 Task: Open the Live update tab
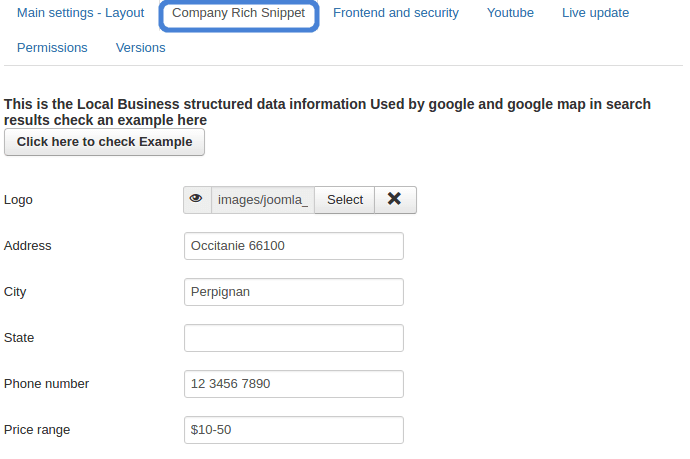[x=595, y=13]
